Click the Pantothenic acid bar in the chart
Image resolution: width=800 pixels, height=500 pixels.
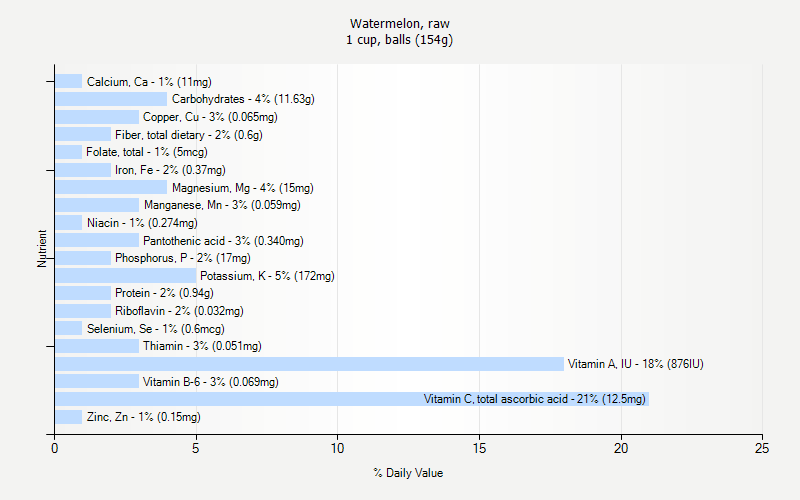97,240
